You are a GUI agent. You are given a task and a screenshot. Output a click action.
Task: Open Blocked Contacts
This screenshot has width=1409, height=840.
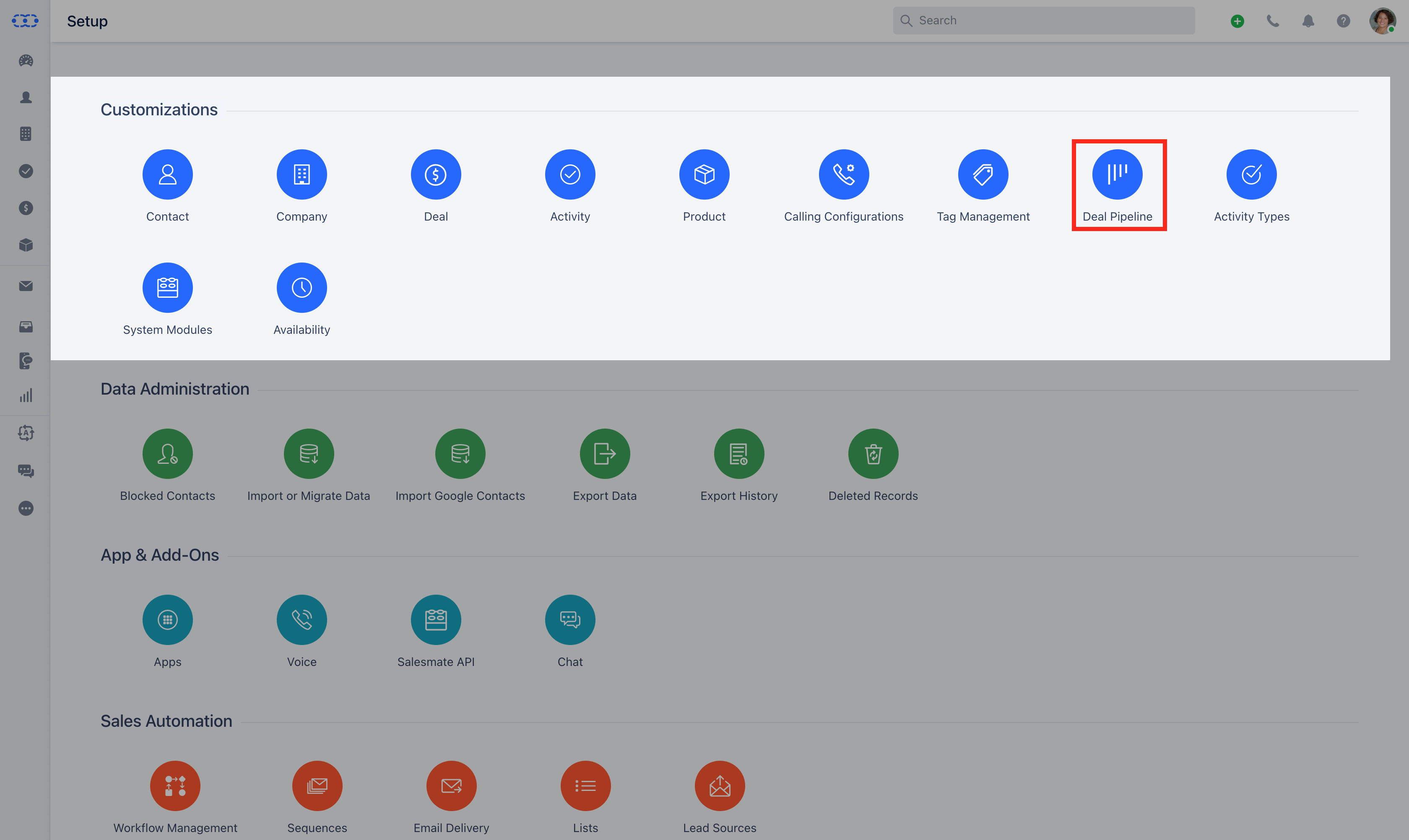[x=167, y=453]
